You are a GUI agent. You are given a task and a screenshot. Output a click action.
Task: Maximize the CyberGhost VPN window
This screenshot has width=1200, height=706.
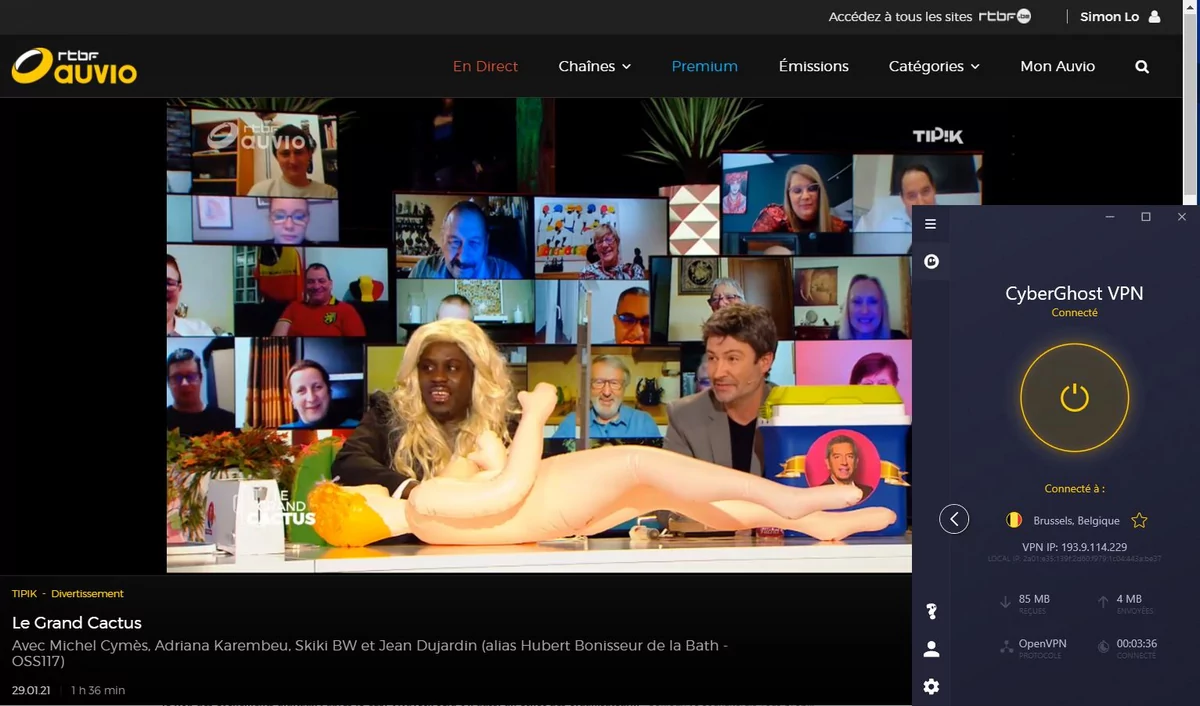tap(1145, 217)
